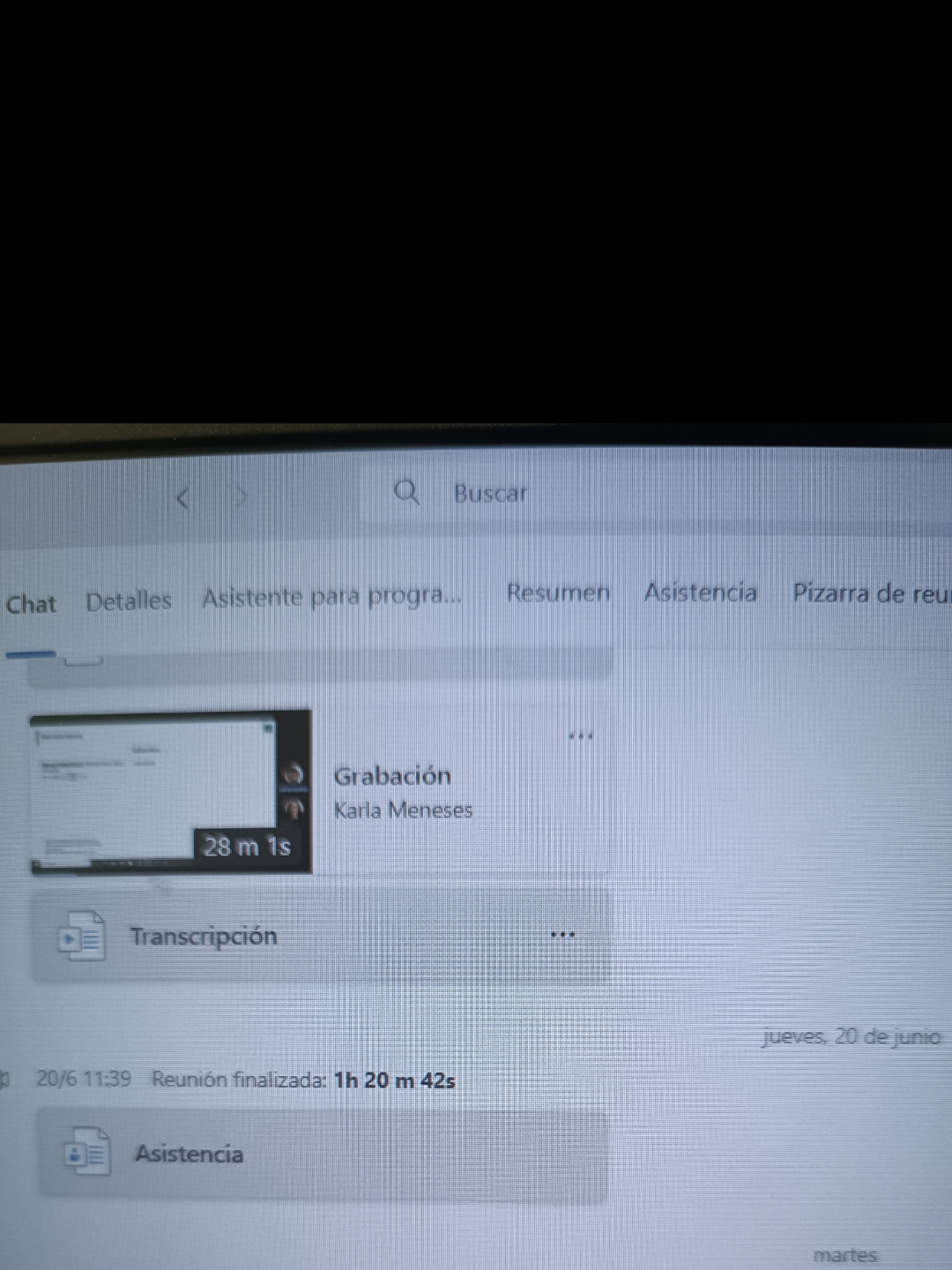The height and width of the screenshot is (1270, 952).
Task: Open the Asistencia report card label
Action: pyautogui.click(x=190, y=1154)
